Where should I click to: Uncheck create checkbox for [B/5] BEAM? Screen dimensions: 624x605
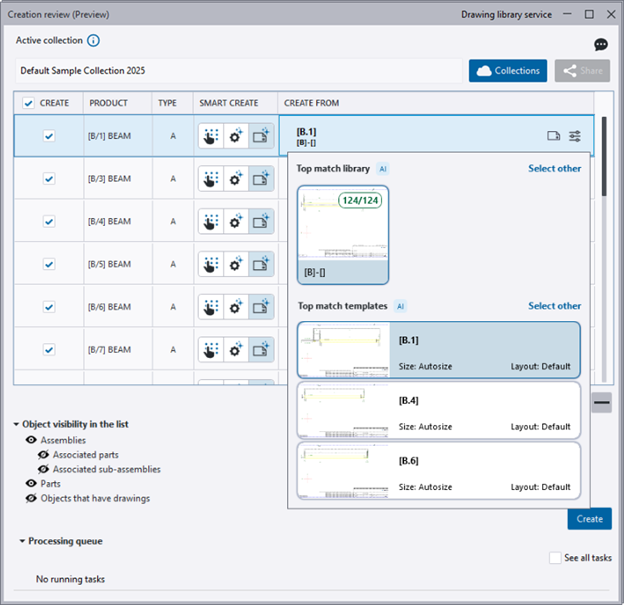[x=49, y=264]
